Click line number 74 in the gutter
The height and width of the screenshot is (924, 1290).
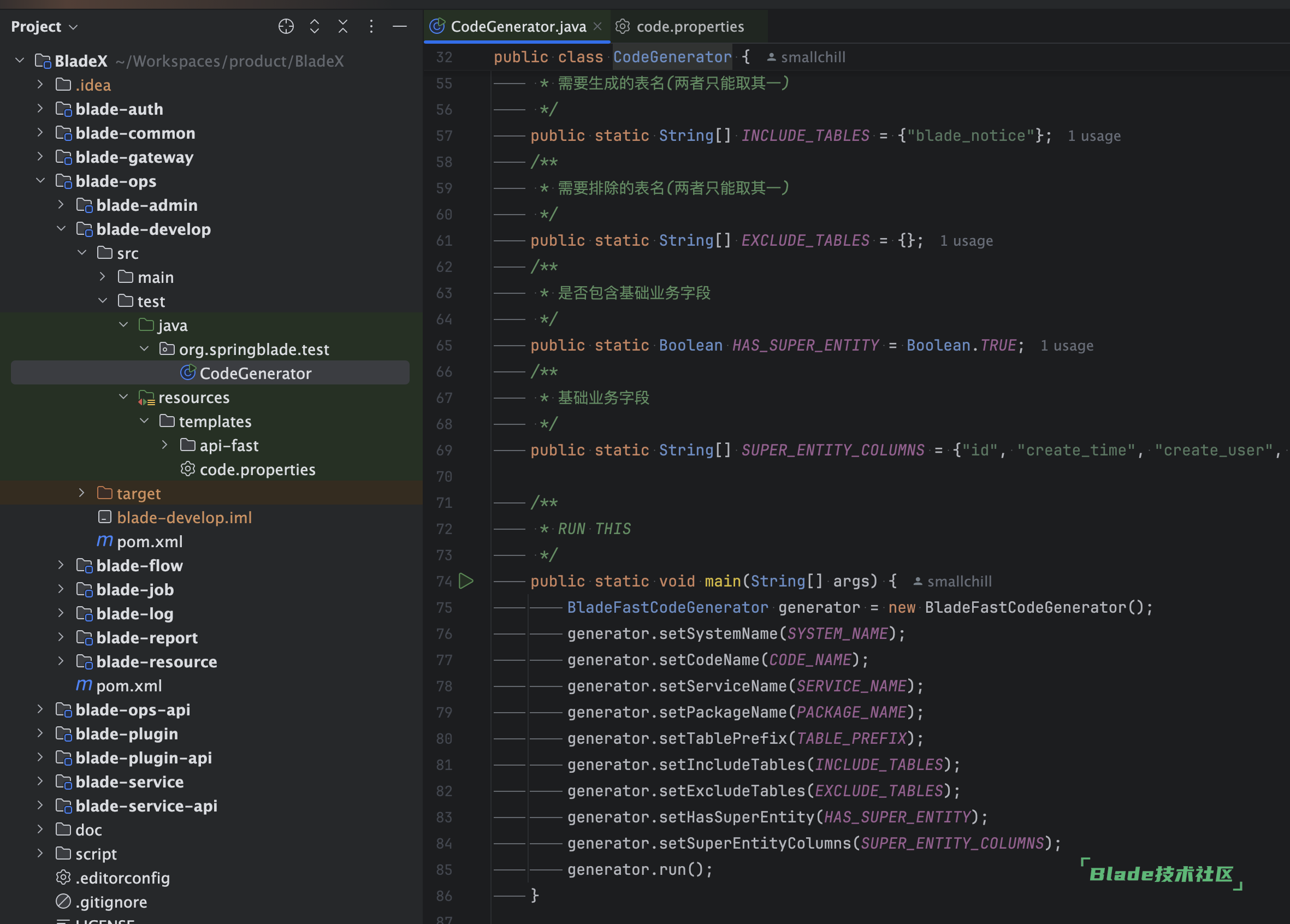coord(443,581)
